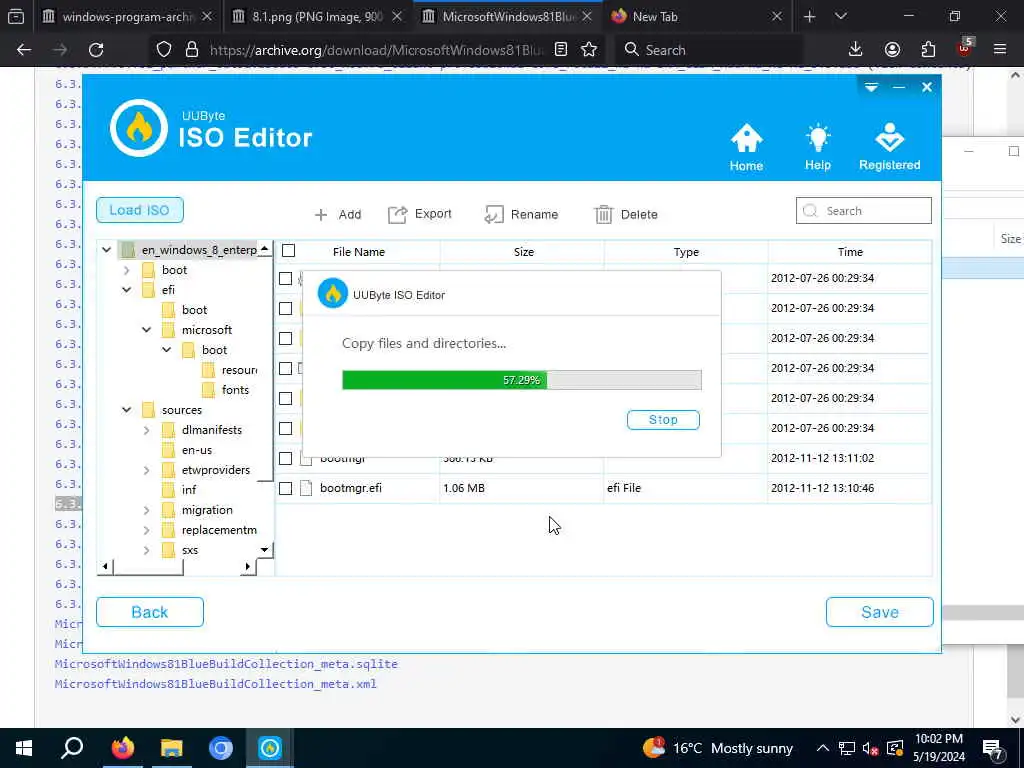
Task: Click the Back button
Action: (x=150, y=612)
